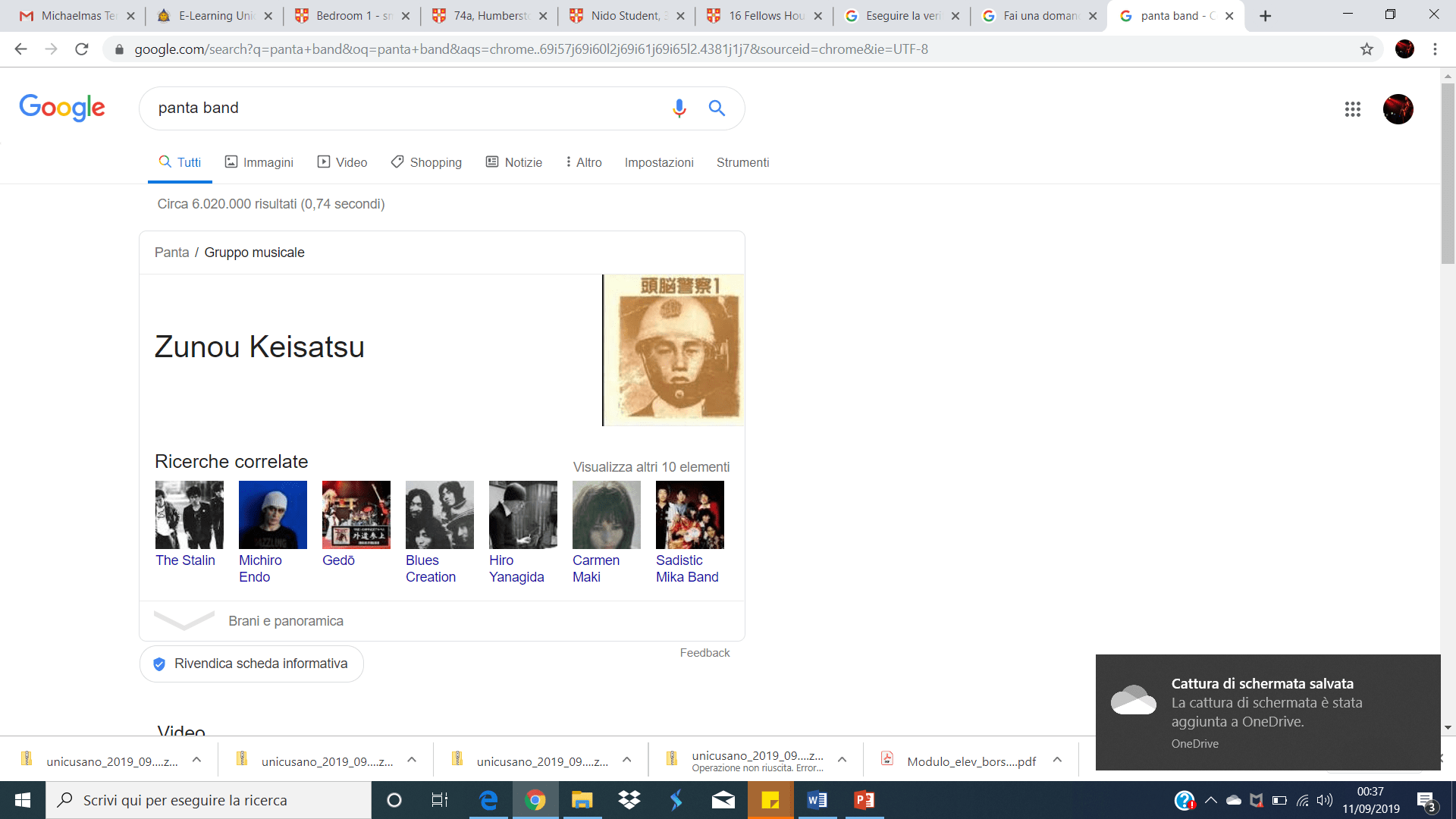
Task: Open the speaker volume icon in system tray
Action: point(1326,800)
